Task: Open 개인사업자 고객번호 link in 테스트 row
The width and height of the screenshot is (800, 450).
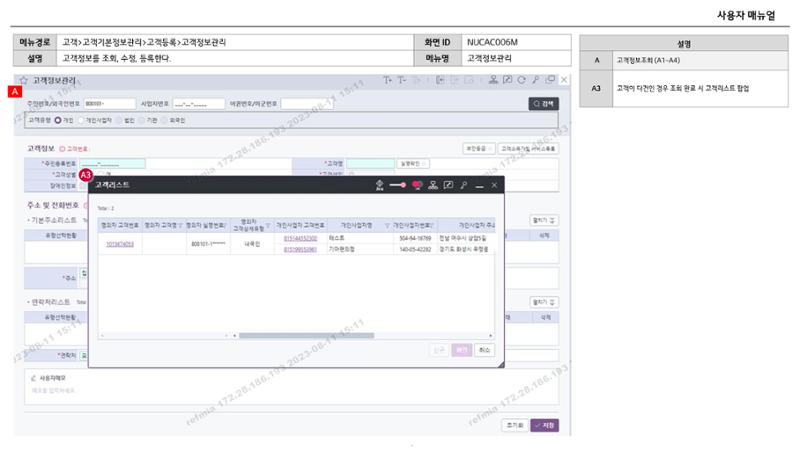Action: (300, 238)
